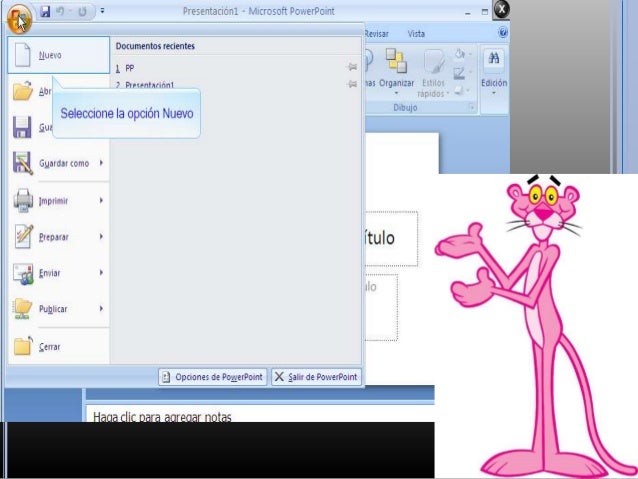The height and width of the screenshot is (479, 638).
Task: Click the Save icon in Quick Access Toolbar
Action: point(45,11)
